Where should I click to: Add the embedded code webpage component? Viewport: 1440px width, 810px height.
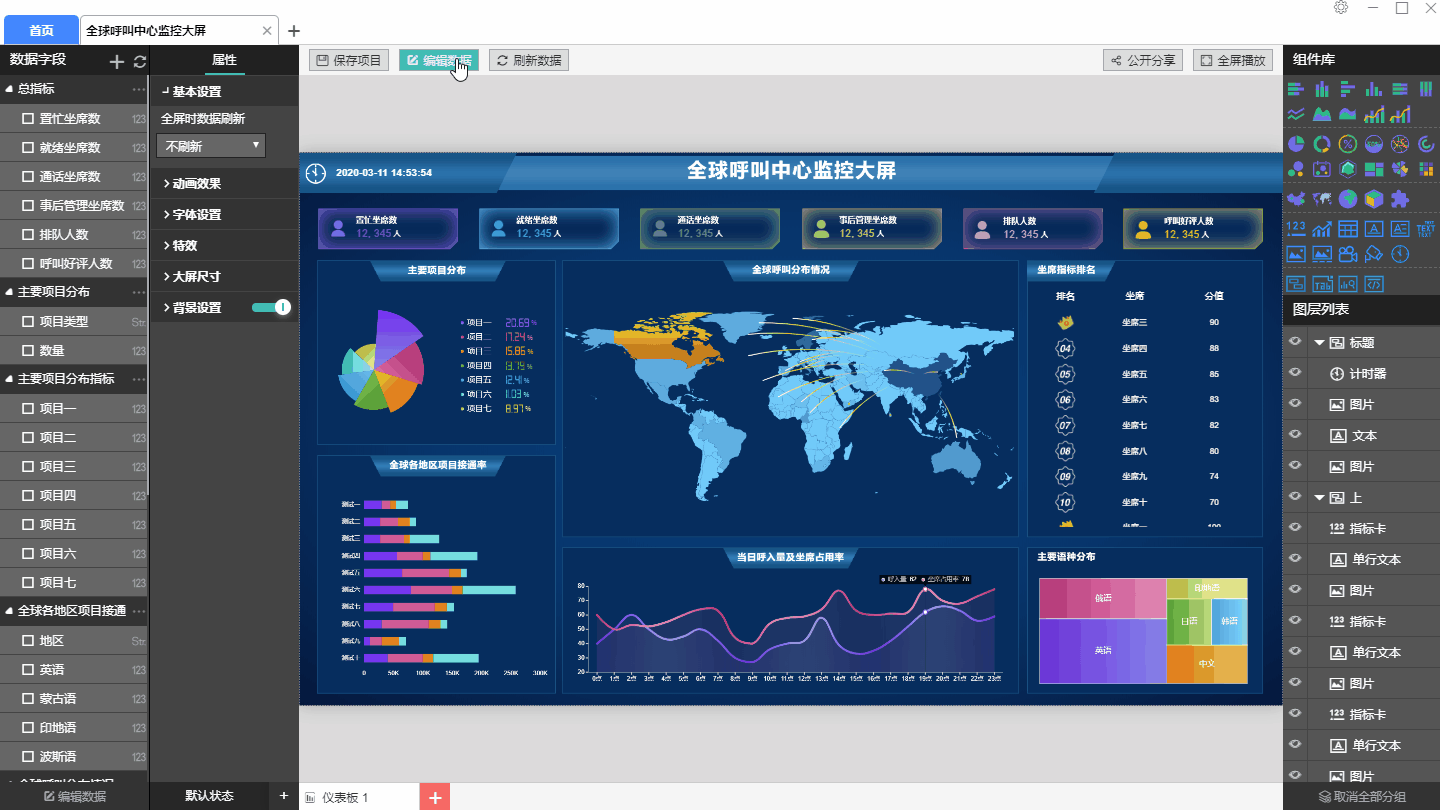tap(1374, 283)
